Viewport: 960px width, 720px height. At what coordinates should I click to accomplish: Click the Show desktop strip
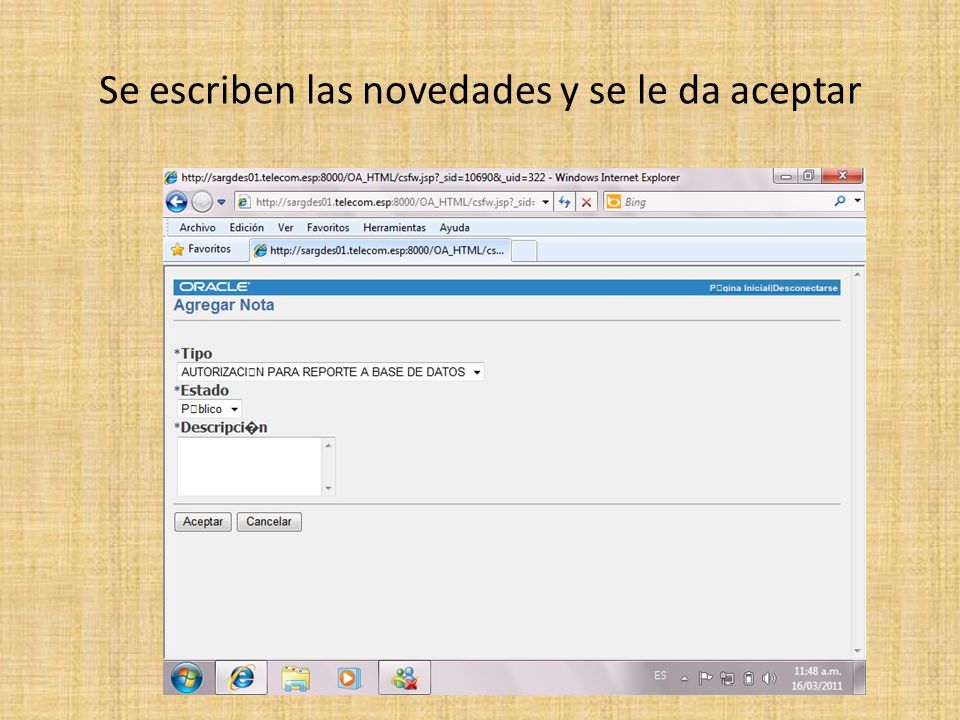[859, 678]
